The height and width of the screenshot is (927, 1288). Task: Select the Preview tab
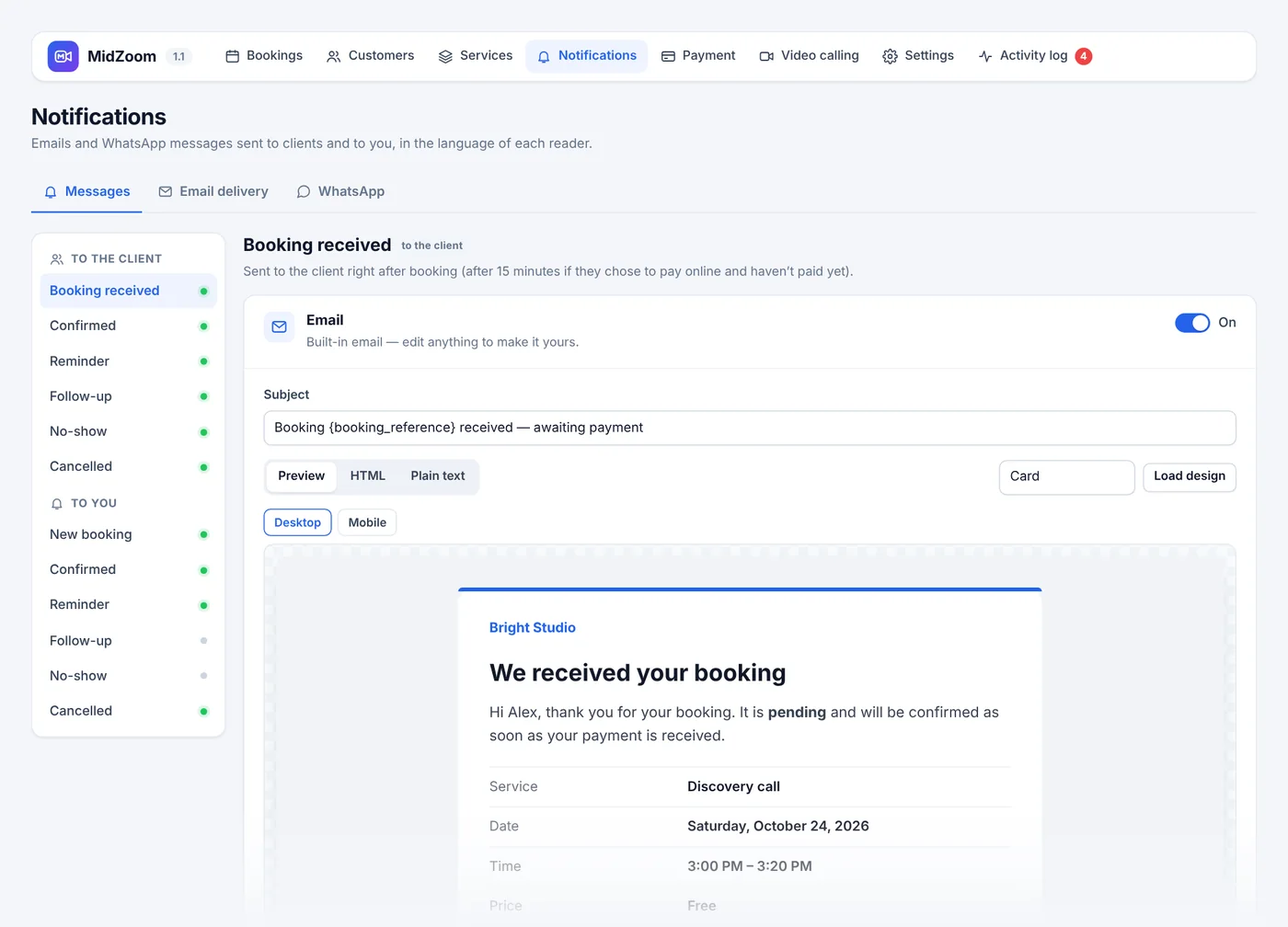[301, 476]
